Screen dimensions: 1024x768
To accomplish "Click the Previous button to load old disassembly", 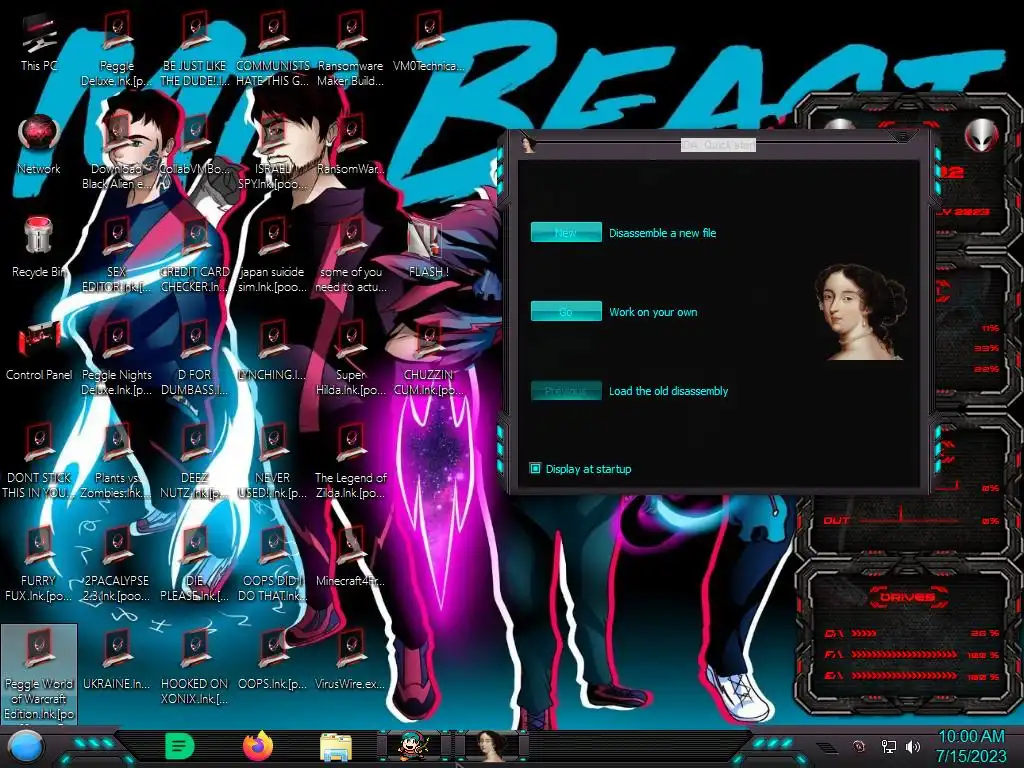I will click(566, 391).
